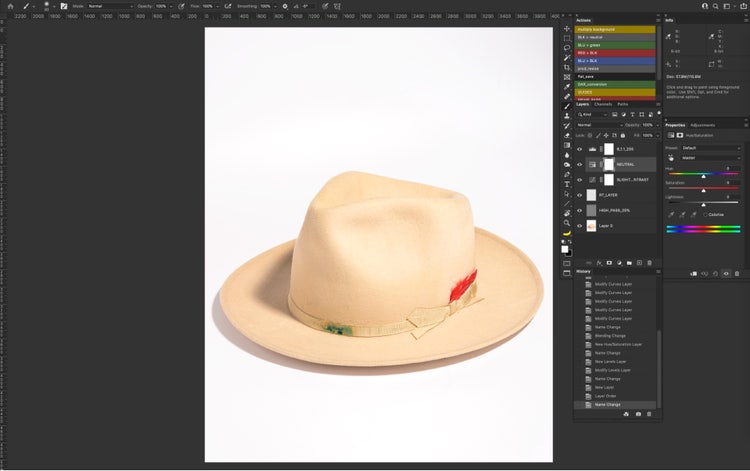Open the Preset dropdown in Properties
The width and height of the screenshot is (750, 471).
[711, 148]
